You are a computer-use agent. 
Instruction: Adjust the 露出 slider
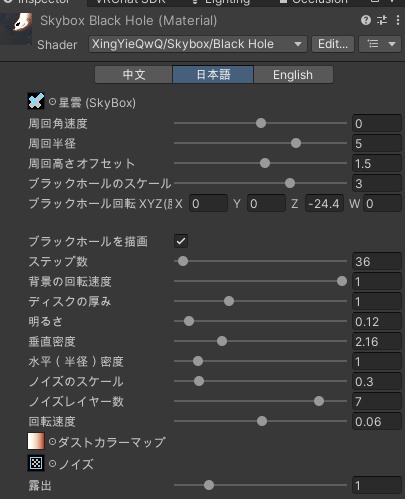[x=260, y=485]
